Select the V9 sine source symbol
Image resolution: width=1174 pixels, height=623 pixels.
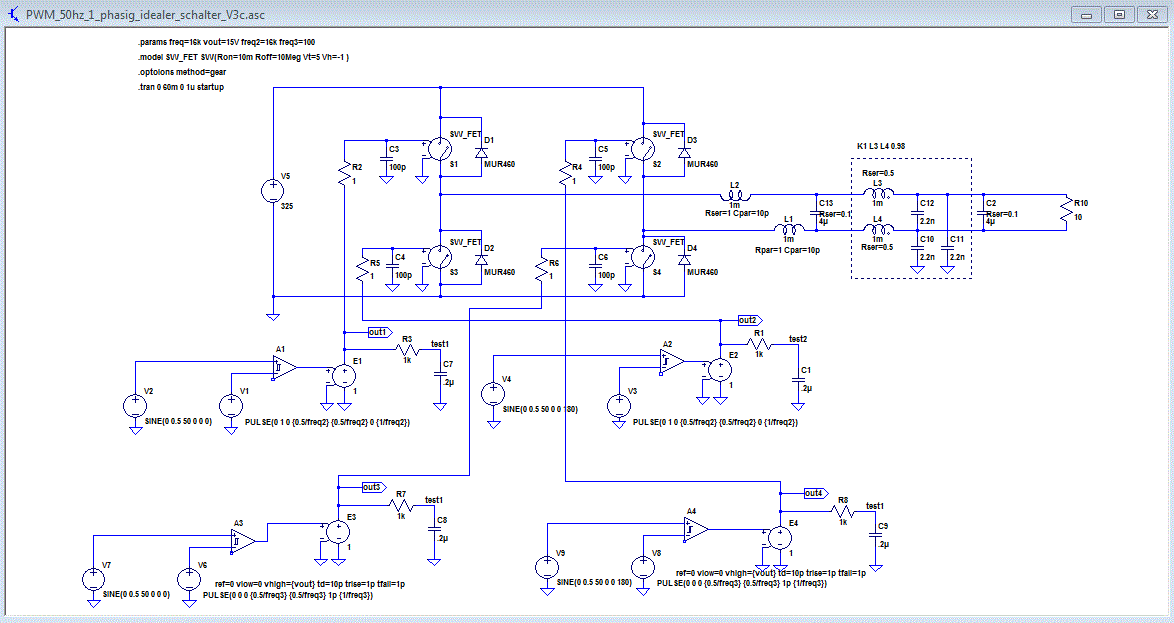tap(547, 567)
